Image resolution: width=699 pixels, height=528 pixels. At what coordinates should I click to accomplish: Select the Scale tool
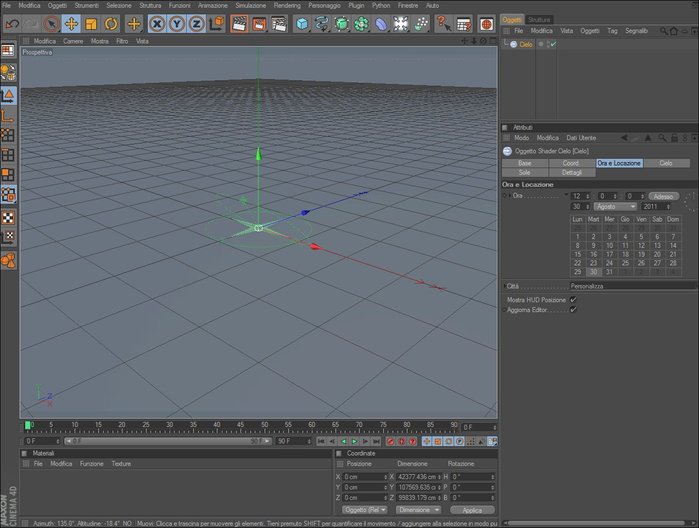pos(91,24)
